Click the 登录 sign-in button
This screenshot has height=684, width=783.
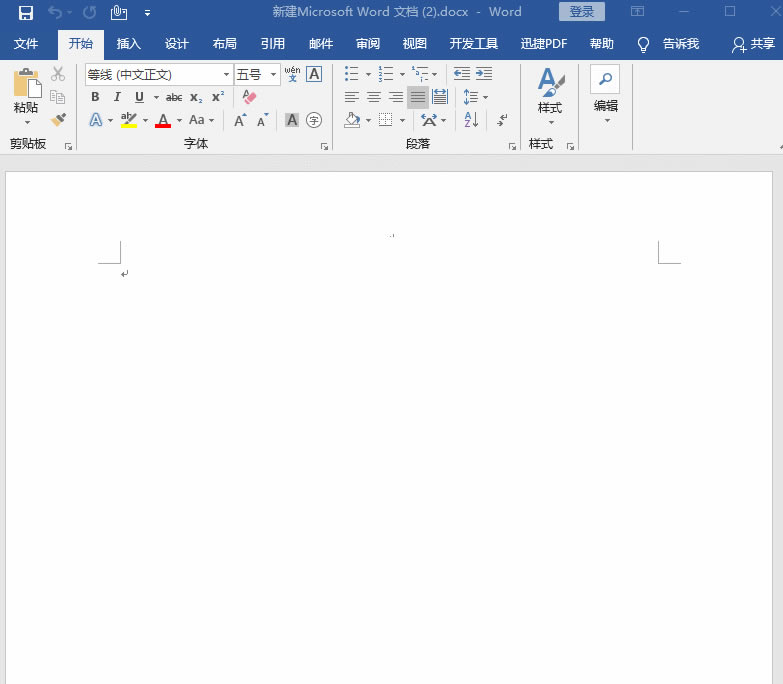582,12
